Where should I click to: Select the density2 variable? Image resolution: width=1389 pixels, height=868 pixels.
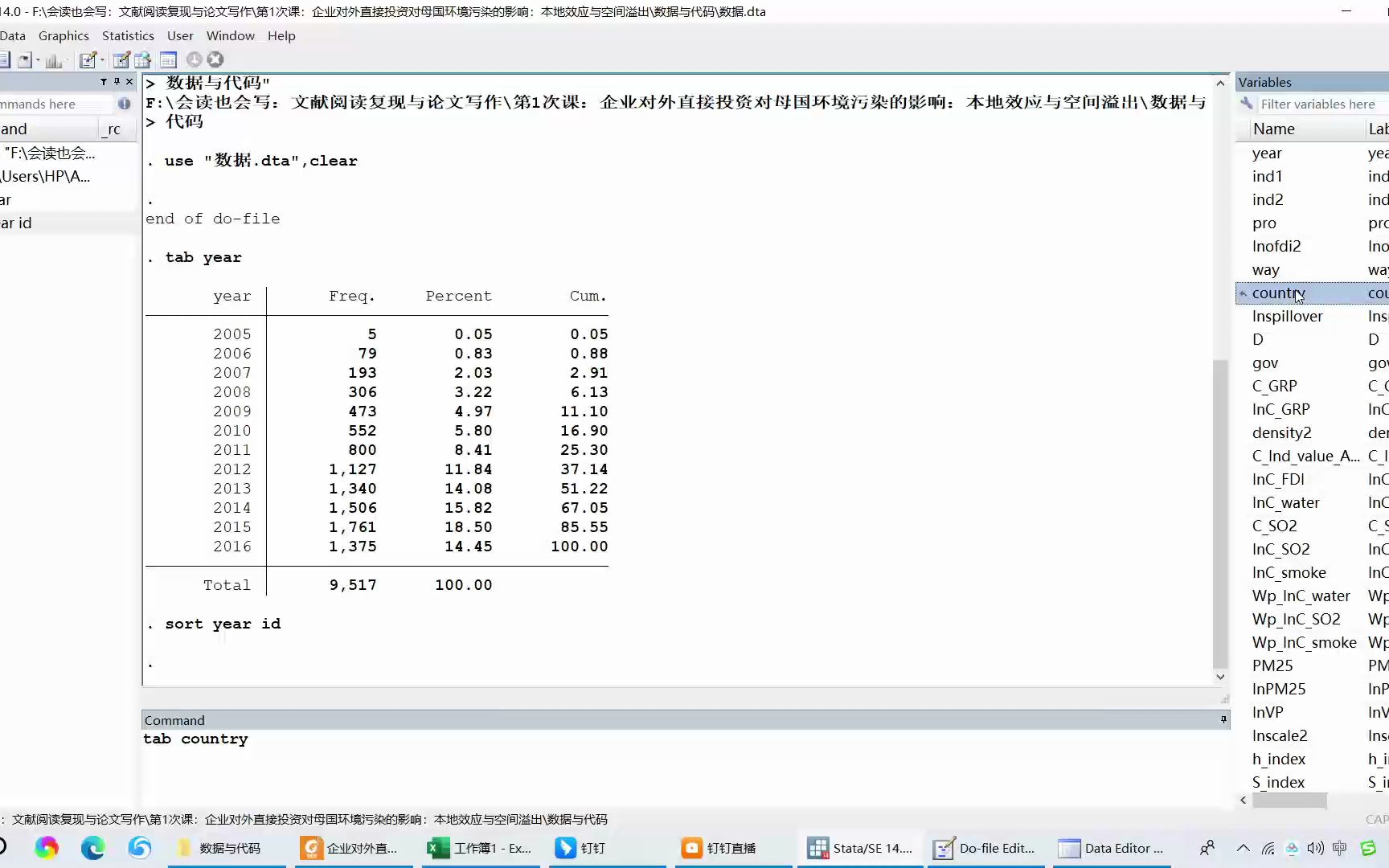pos(1281,432)
